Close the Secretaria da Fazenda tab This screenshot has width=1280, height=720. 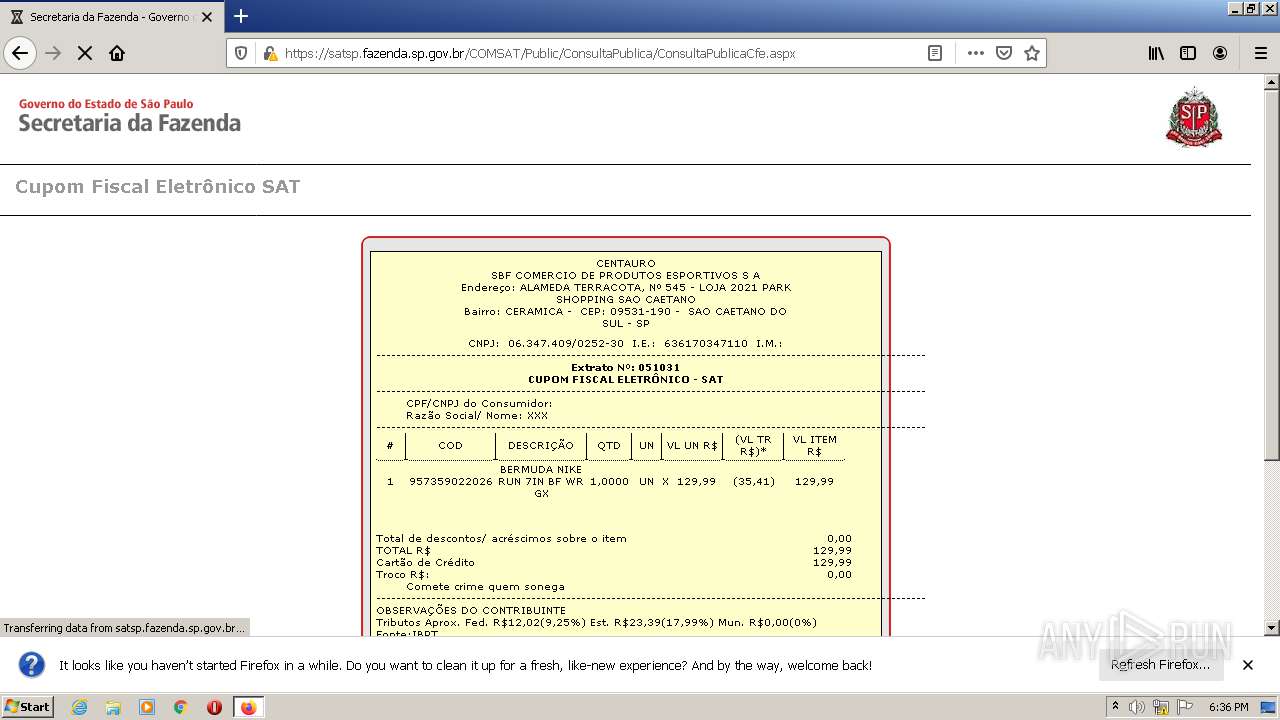[207, 17]
